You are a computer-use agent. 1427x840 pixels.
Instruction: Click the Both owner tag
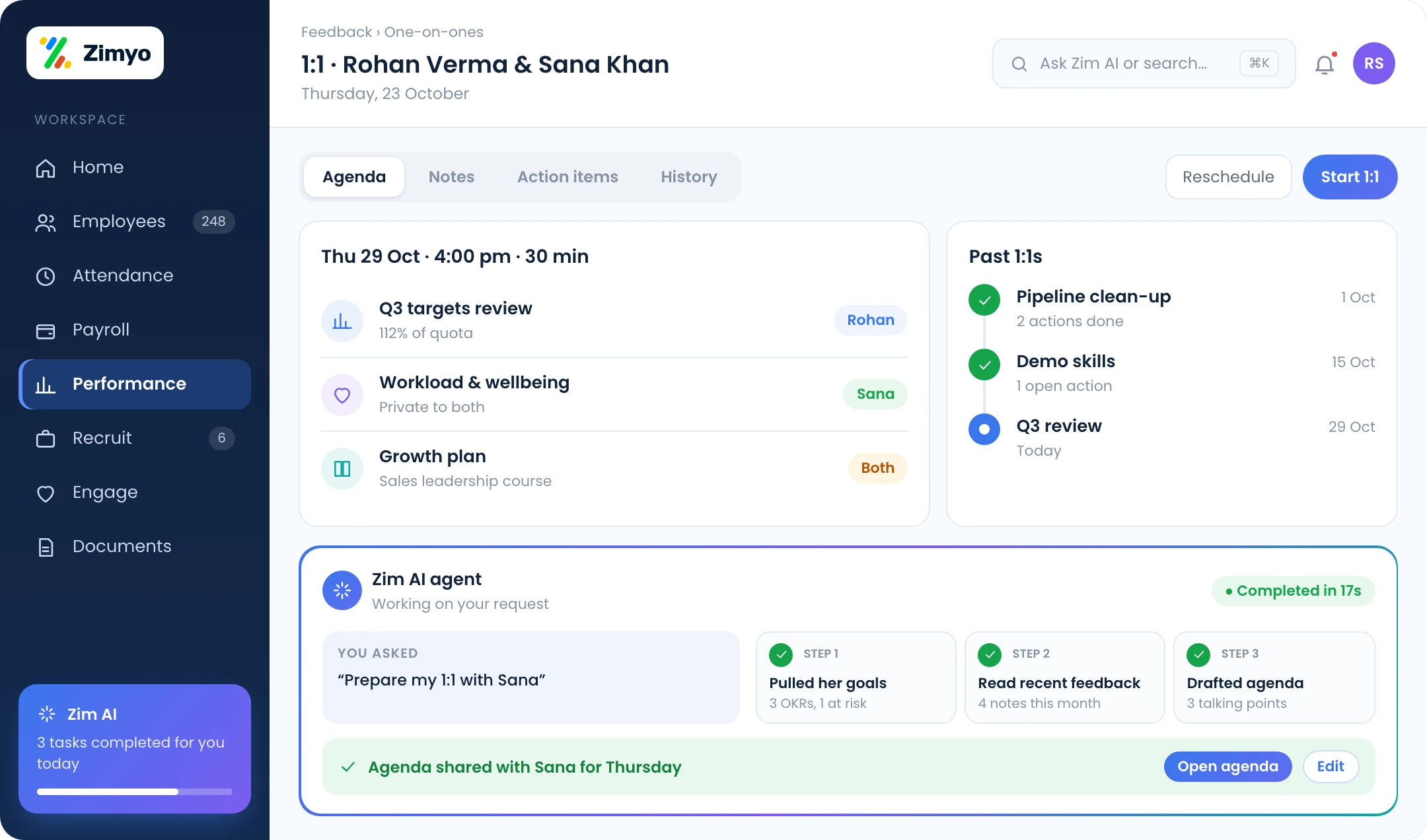click(877, 468)
